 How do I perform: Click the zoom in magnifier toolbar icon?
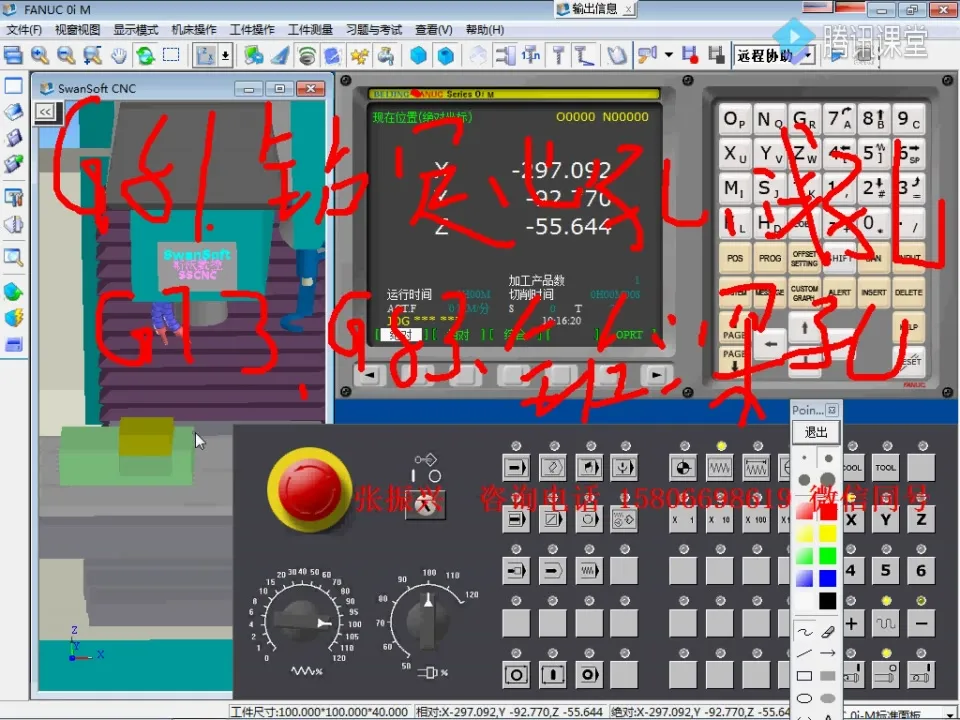click(40, 55)
